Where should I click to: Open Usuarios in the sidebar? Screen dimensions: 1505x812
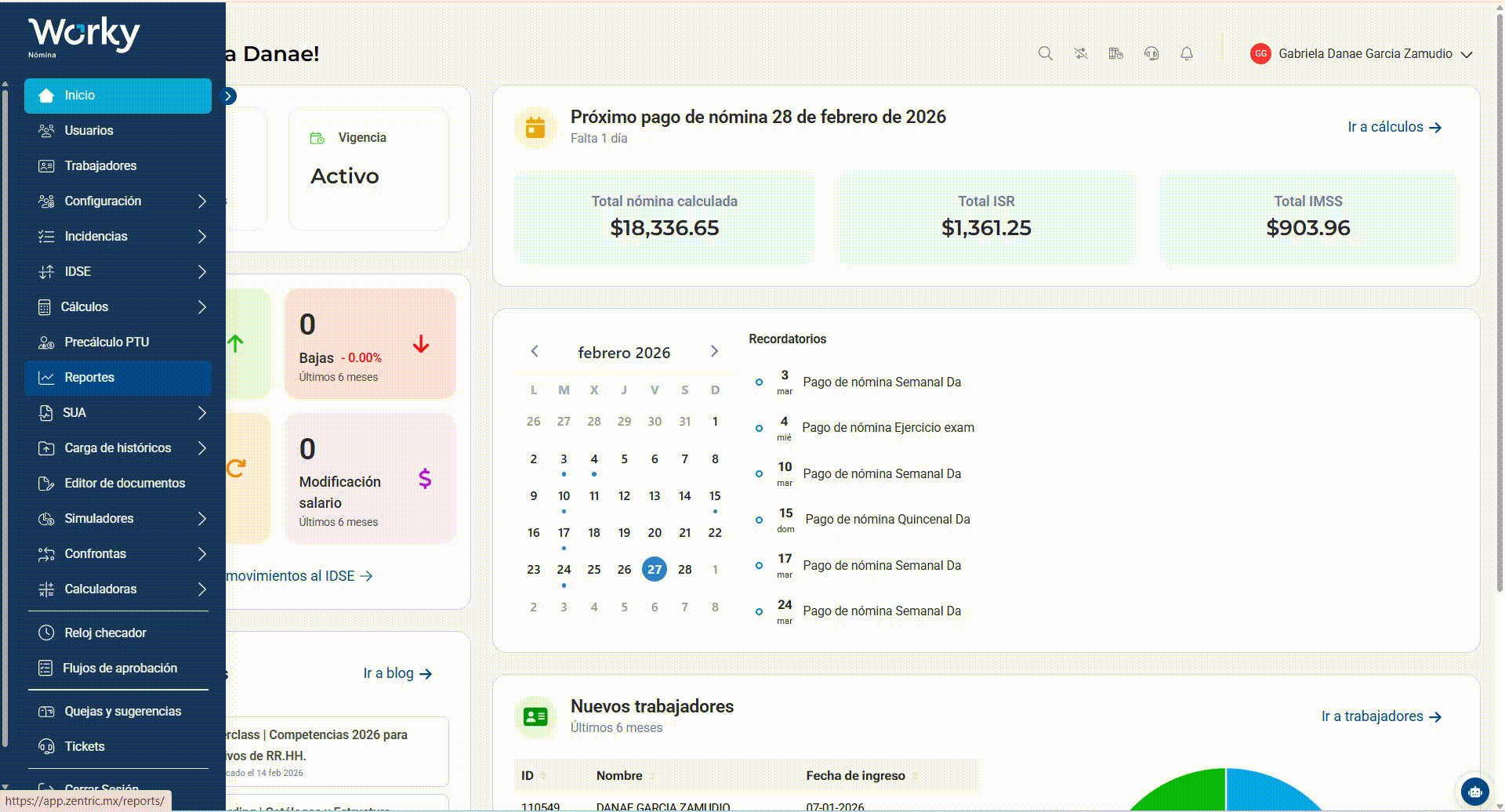click(x=118, y=131)
